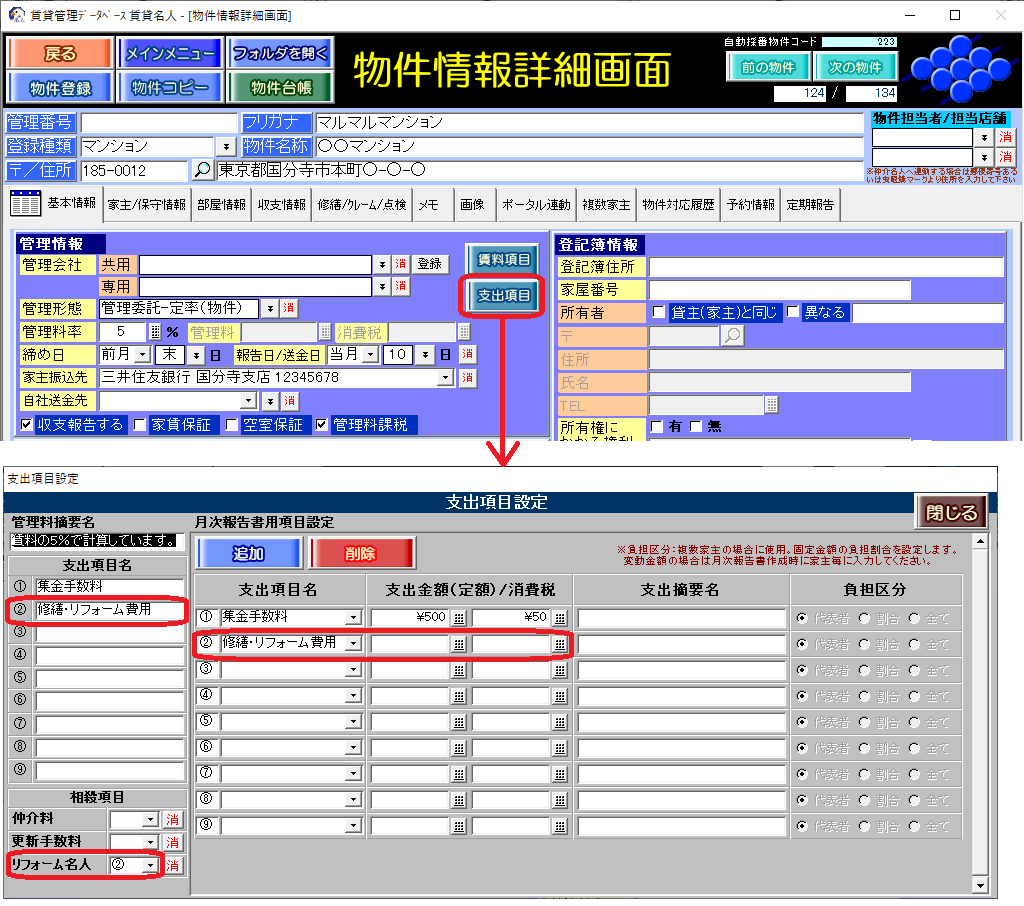Toggle the 収支報告する checkbox
Screen dimensions: 1024x906
point(27,425)
